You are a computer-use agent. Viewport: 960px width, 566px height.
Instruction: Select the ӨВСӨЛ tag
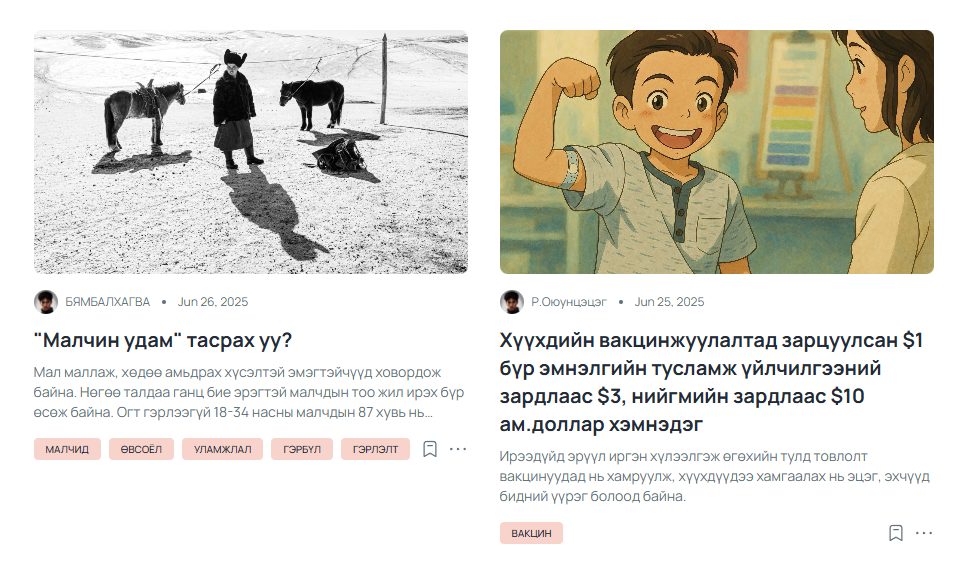coord(141,449)
